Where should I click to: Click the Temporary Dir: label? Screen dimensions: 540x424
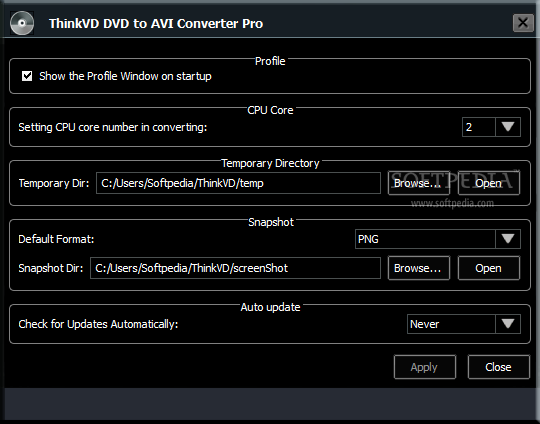[54, 183]
